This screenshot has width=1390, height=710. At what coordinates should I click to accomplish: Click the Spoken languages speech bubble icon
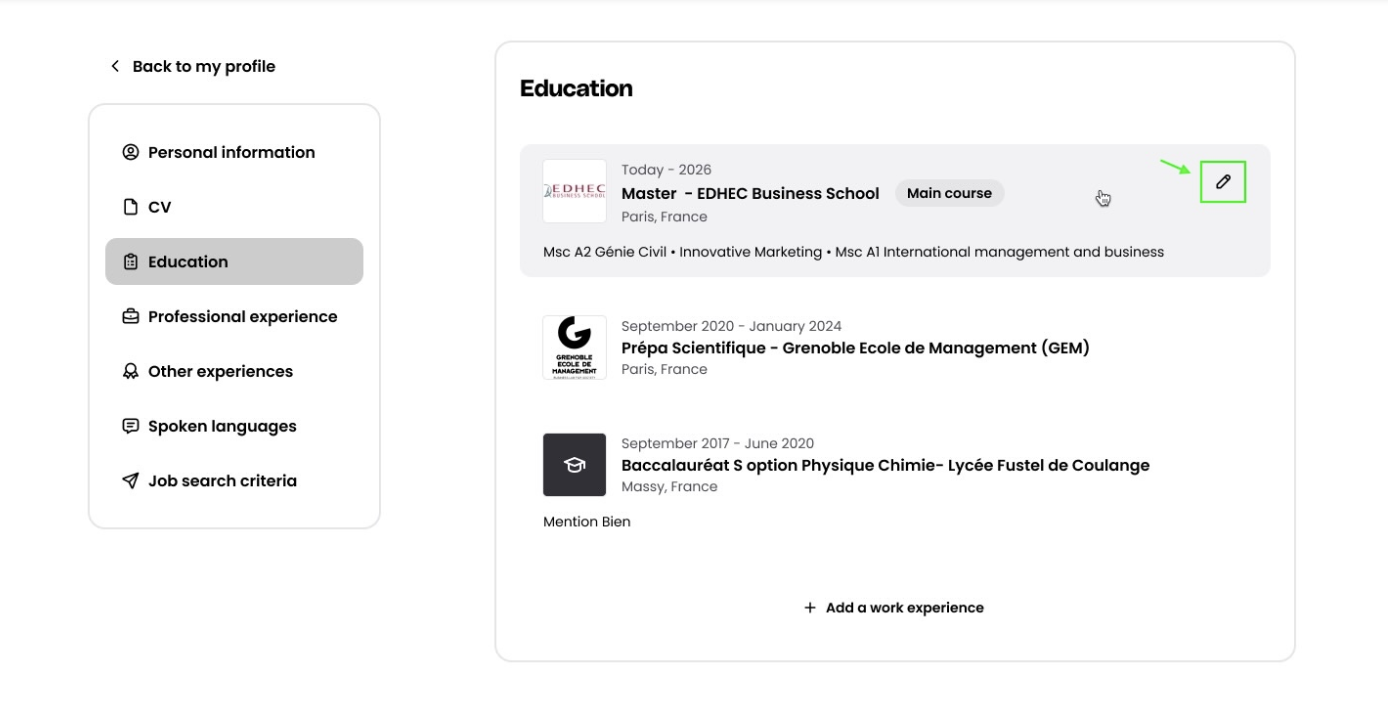pyautogui.click(x=130, y=426)
